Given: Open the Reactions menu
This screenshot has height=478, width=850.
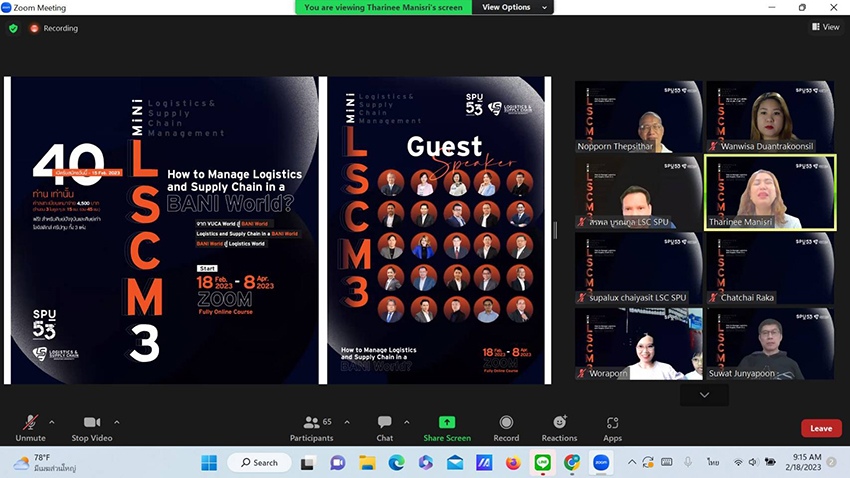Looking at the screenshot, I should pyautogui.click(x=559, y=428).
